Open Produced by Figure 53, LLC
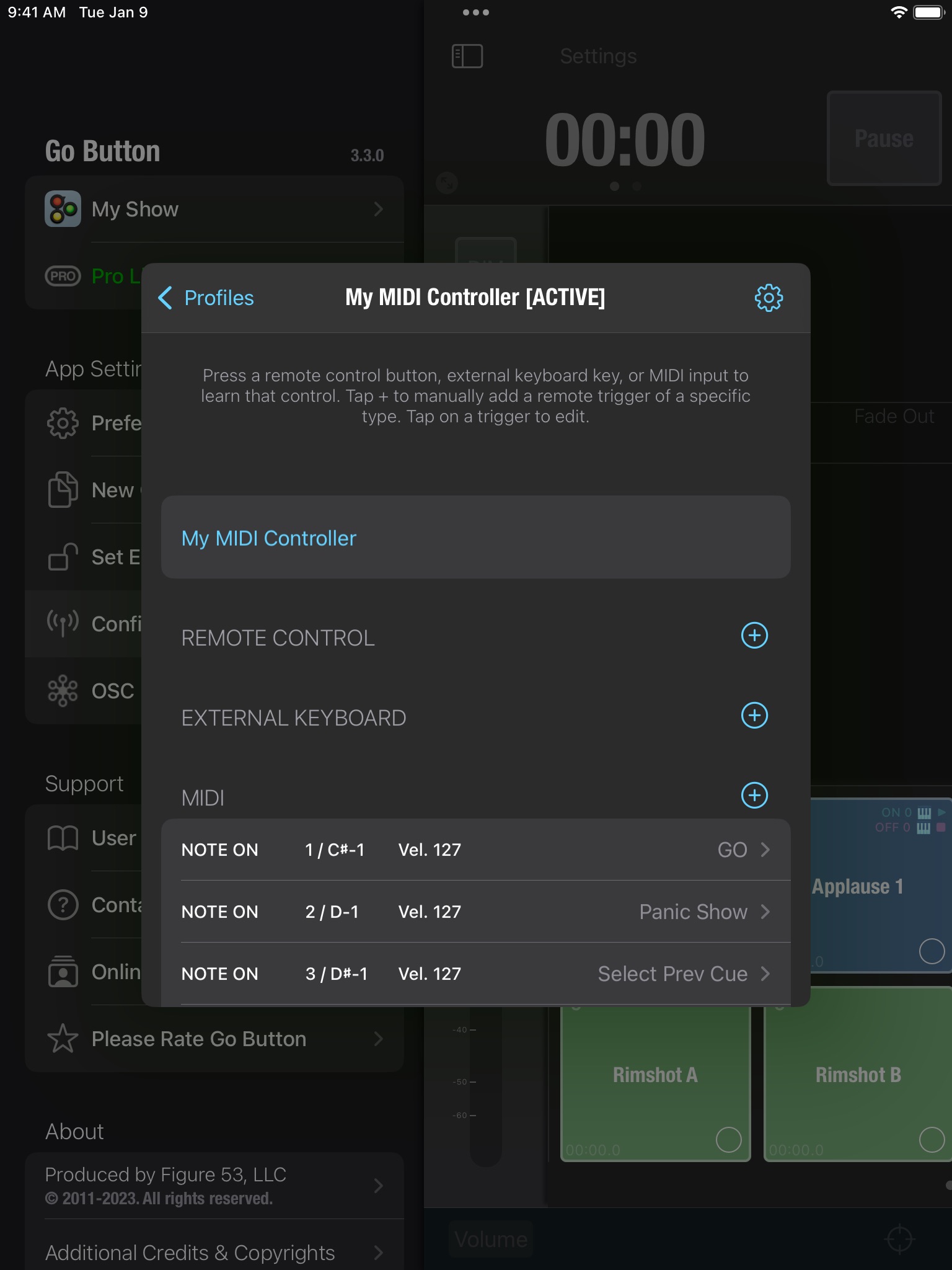The height and width of the screenshot is (1270, 952). coord(214,1186)
